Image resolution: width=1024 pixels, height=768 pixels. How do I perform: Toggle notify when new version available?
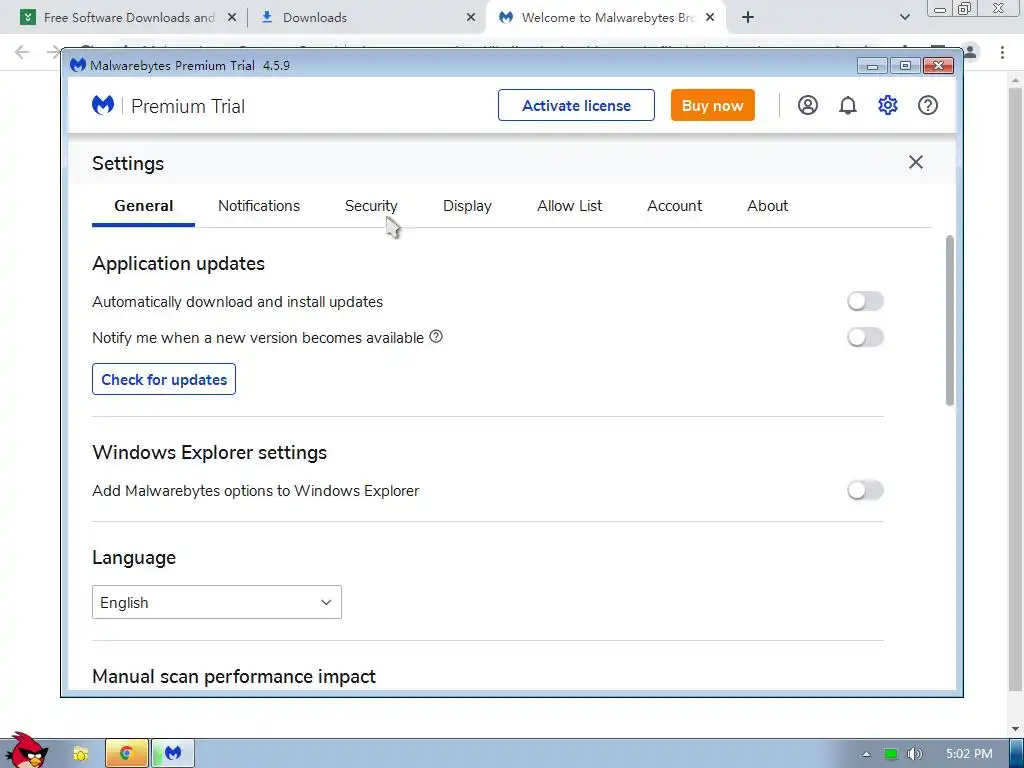865,337
